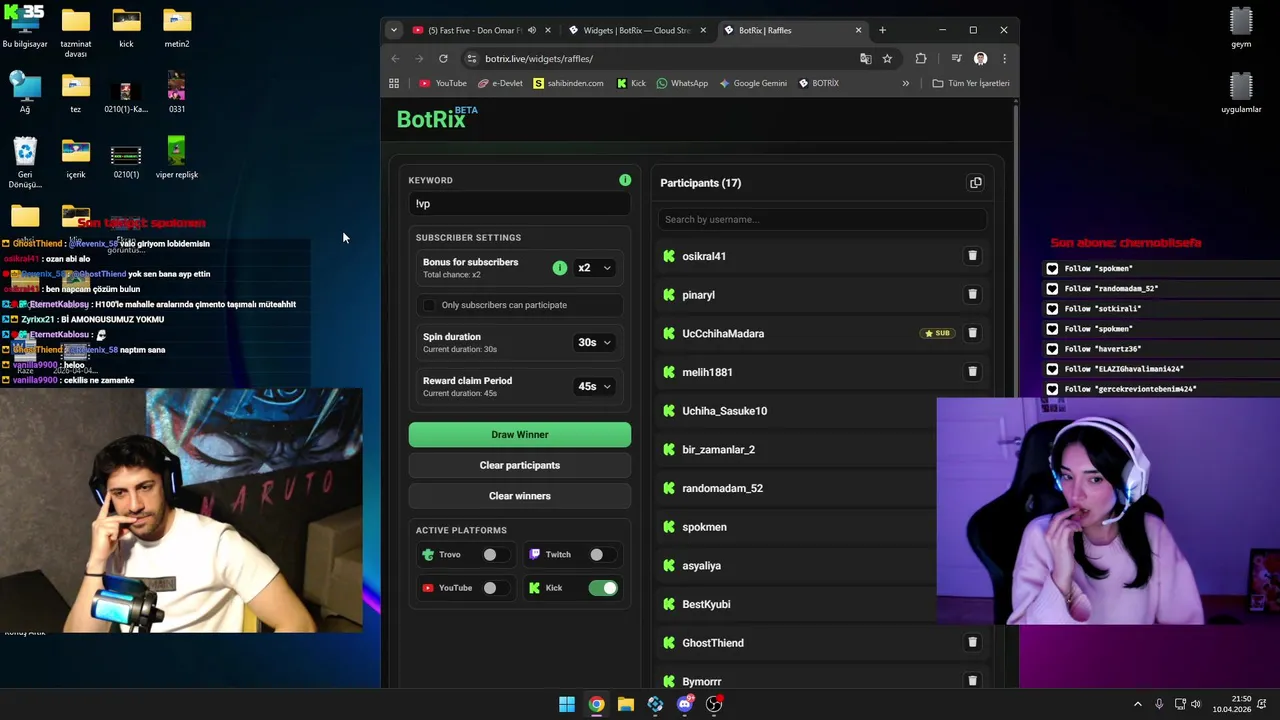
Task: Open the media controls icon in Chrome
Action: 956,58
